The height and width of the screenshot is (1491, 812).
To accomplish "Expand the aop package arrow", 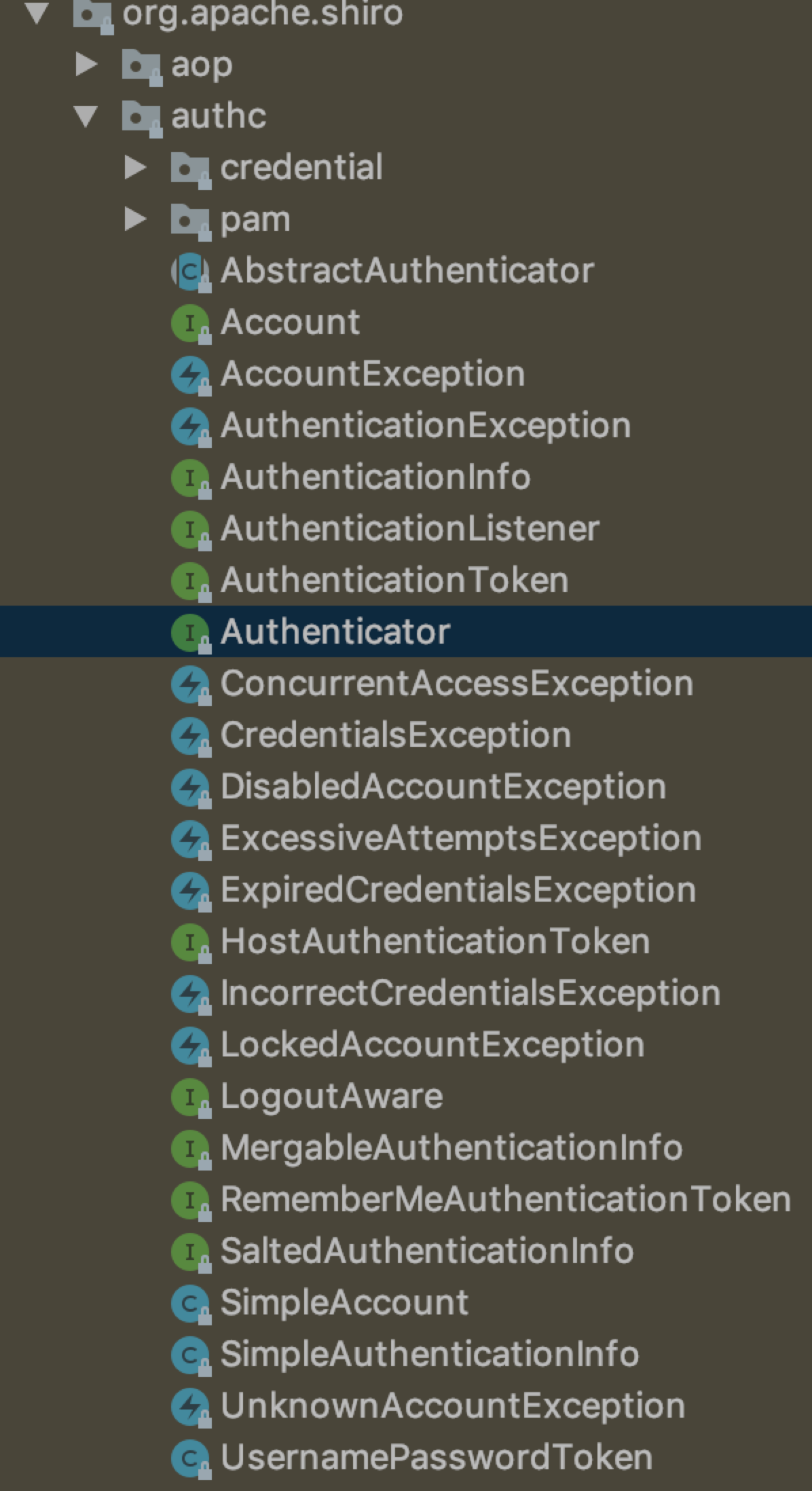I will coord(87,65).
